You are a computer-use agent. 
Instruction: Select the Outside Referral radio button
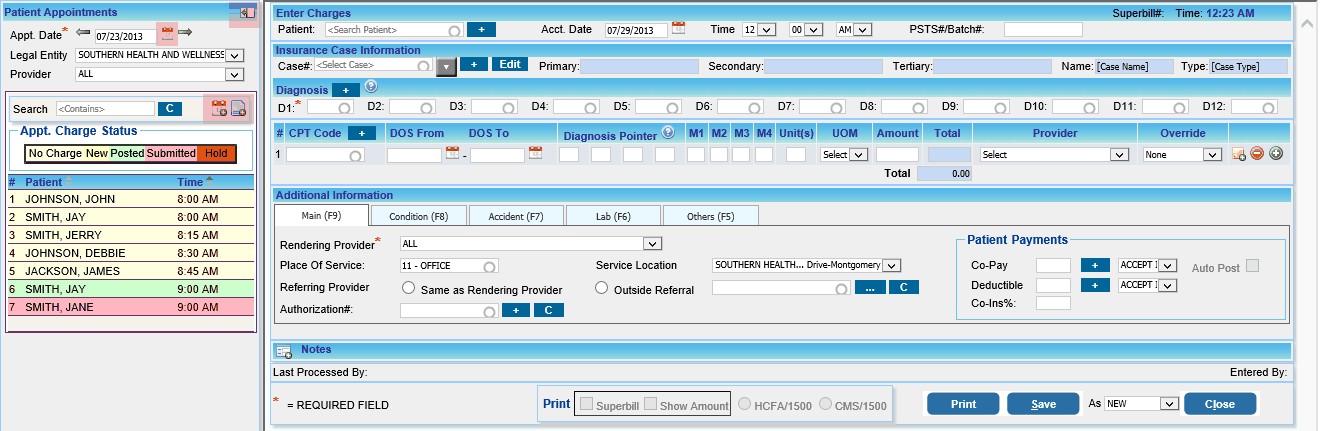pyautogui.click(x=602, y=288)
